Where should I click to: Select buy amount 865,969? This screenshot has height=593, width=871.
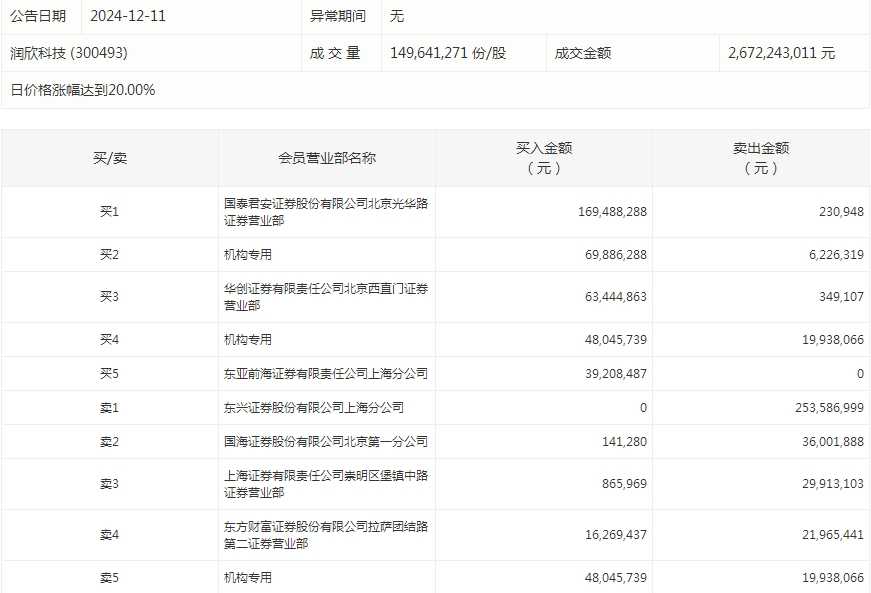[x=624, y=484]
